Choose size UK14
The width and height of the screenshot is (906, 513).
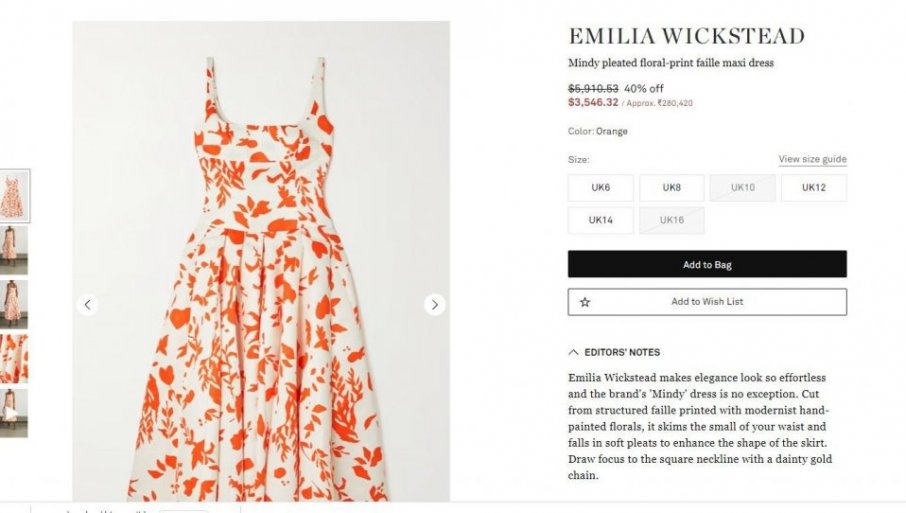600,220
